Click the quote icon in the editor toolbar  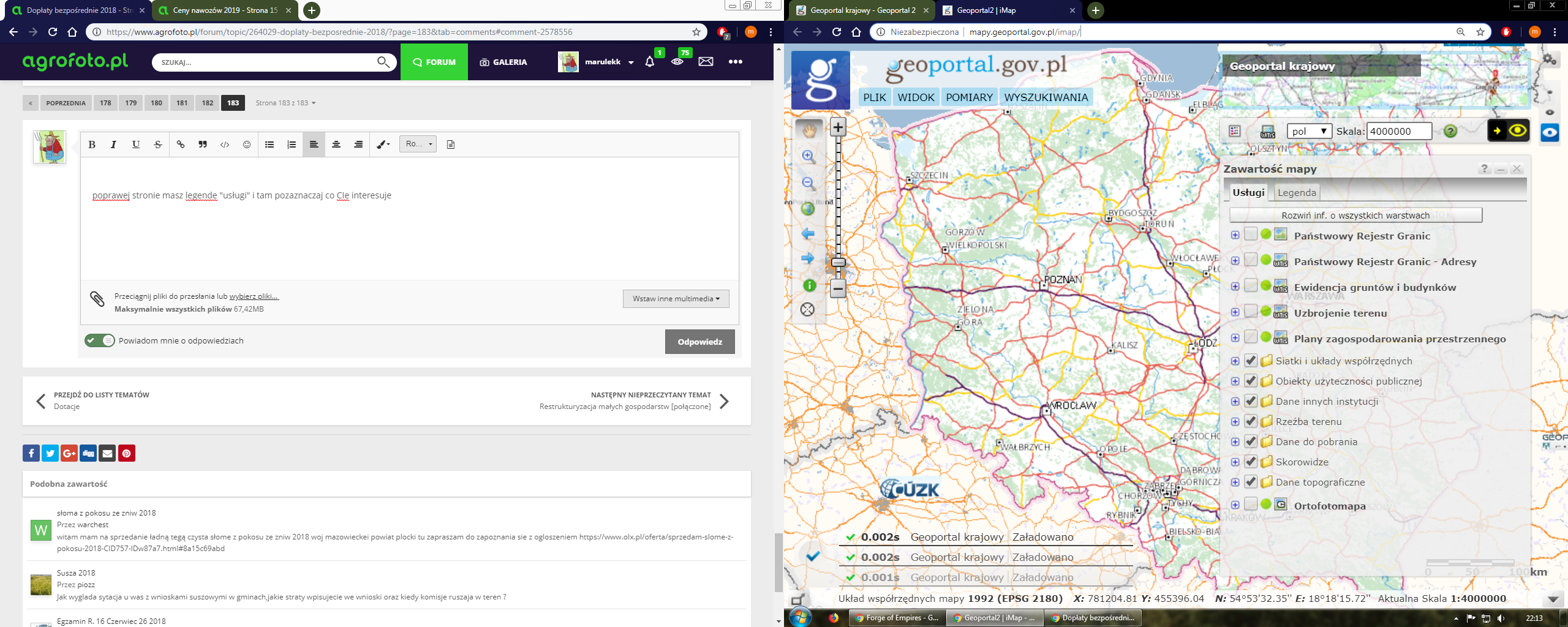click(202, 145)
